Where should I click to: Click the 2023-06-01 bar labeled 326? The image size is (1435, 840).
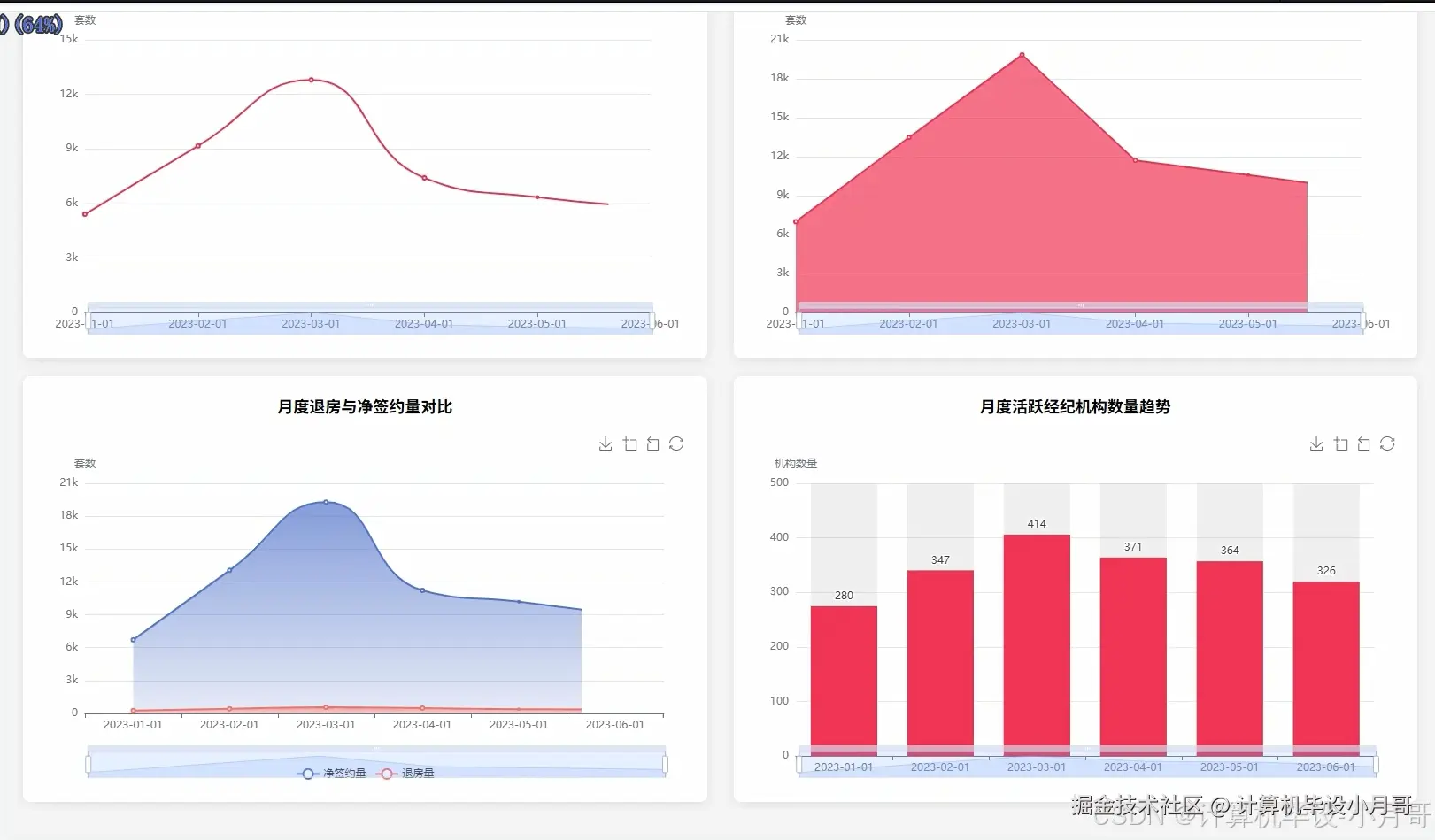point(1326,667)
